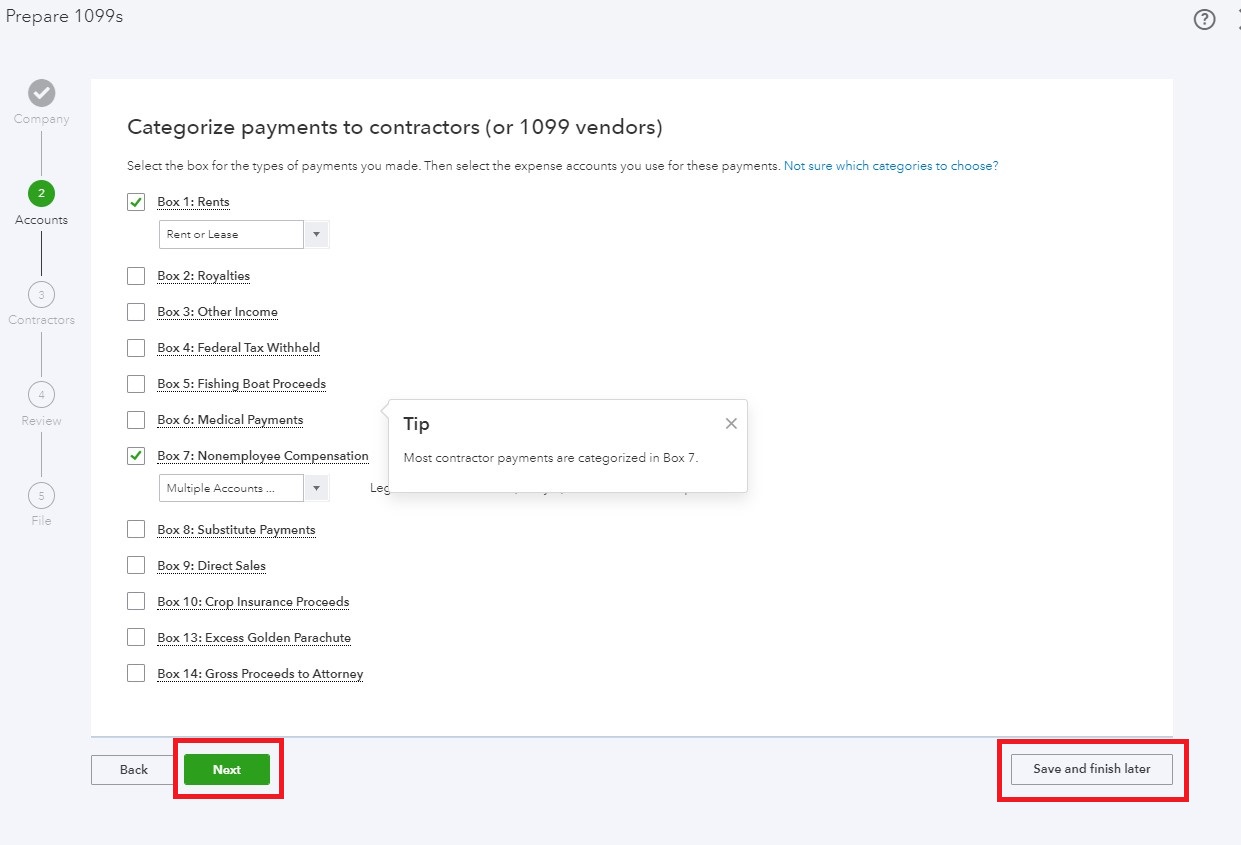
Task: Navigate to the File step circle
Action: pos(41,495)
